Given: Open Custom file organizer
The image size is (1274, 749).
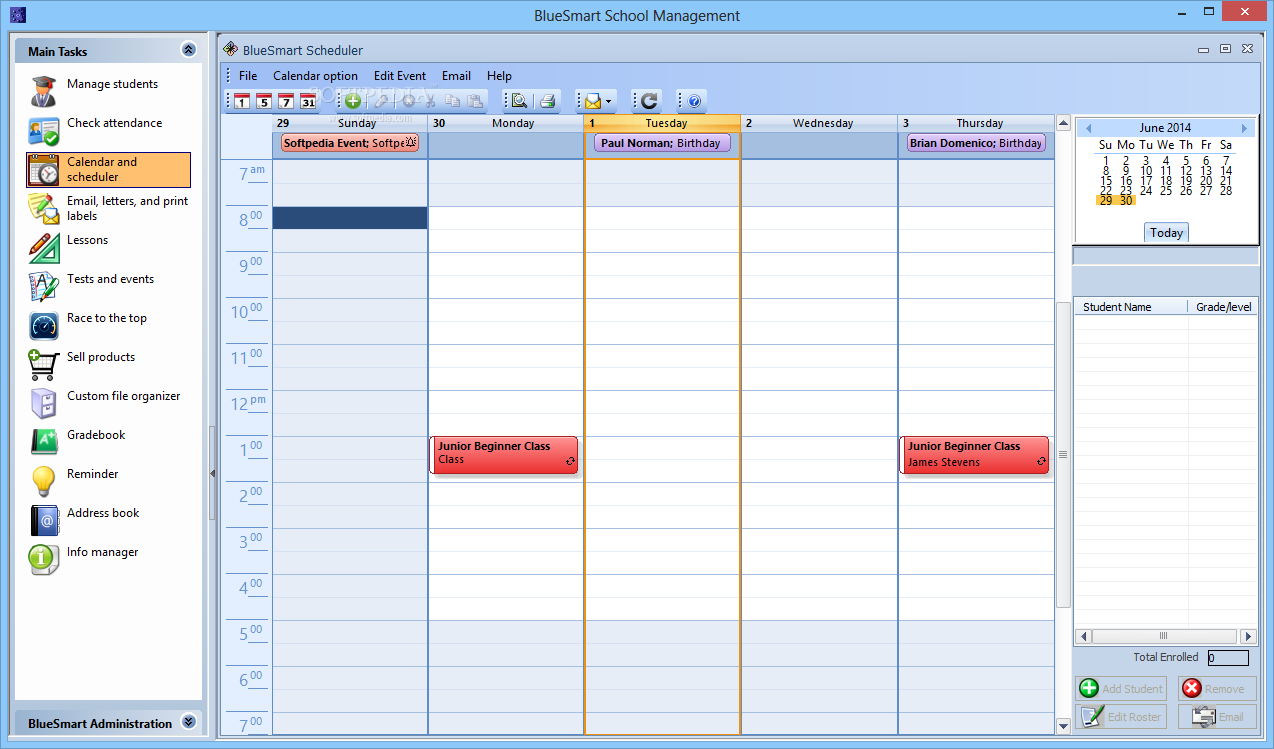Looking at the screenshot, I should (x=108, y=403).
